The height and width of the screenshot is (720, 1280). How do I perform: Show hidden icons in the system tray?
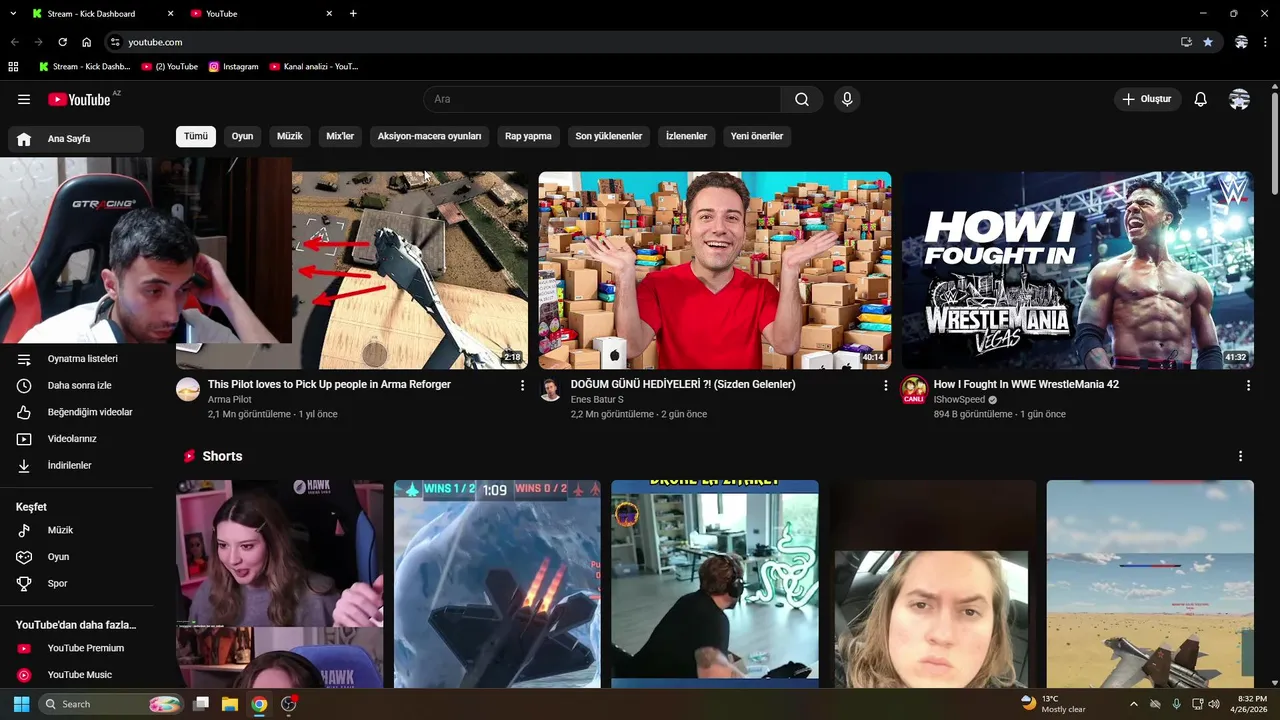click(x=1133, y=704)
